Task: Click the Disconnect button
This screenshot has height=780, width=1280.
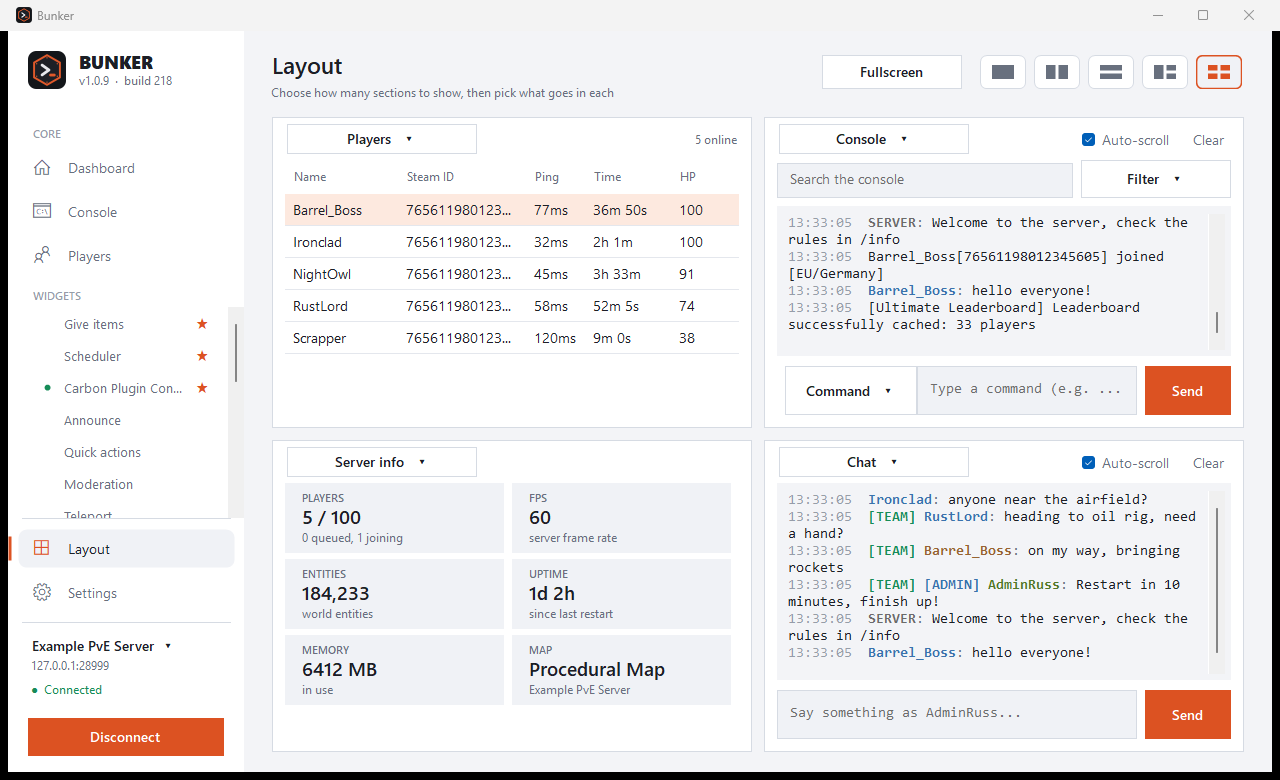Action: pyautogui.click(x=126, y=737)
